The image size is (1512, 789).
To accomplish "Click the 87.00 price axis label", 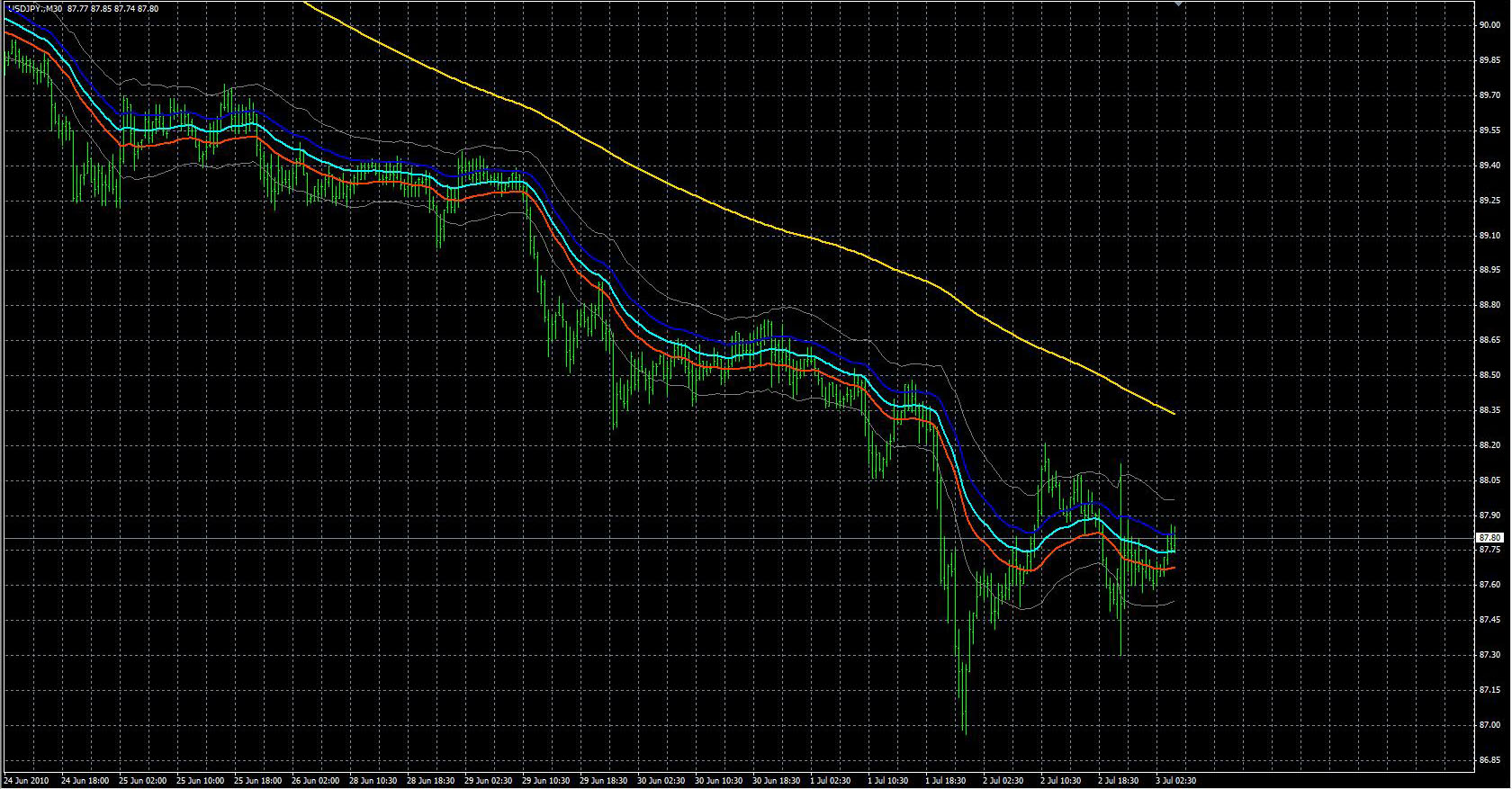I will pos(1489,725).
